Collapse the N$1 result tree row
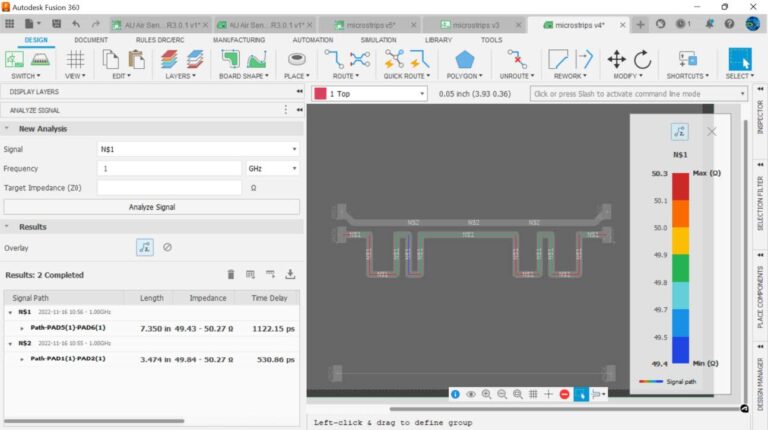Viewport: 768px width, 430px height. pyautogui.click(x=10, y=312)
